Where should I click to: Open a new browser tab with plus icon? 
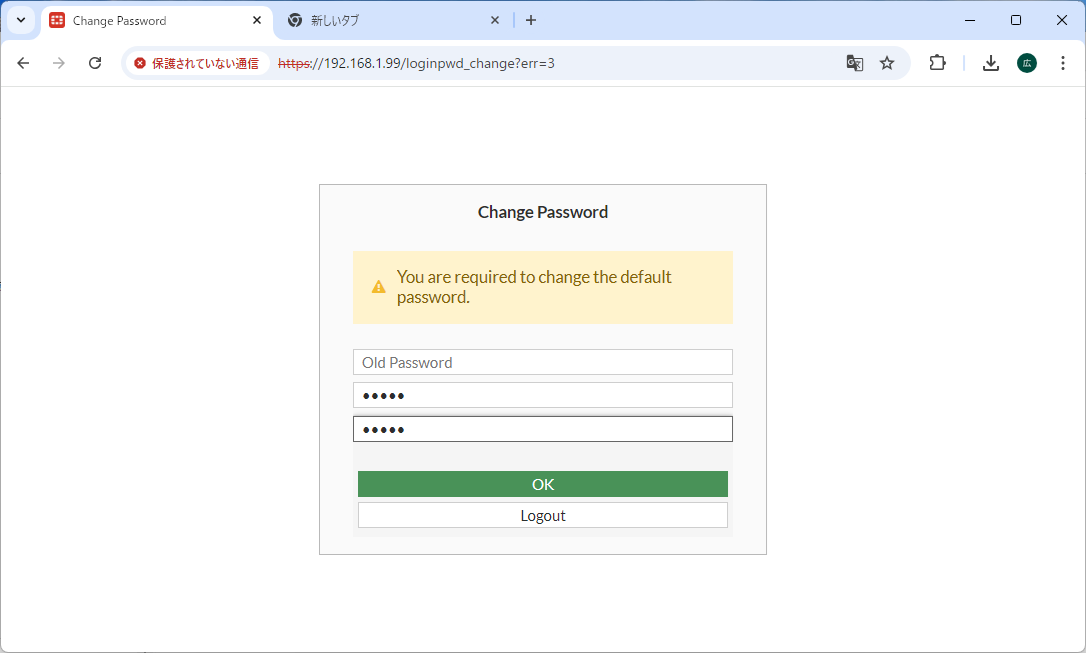point(531,21)
